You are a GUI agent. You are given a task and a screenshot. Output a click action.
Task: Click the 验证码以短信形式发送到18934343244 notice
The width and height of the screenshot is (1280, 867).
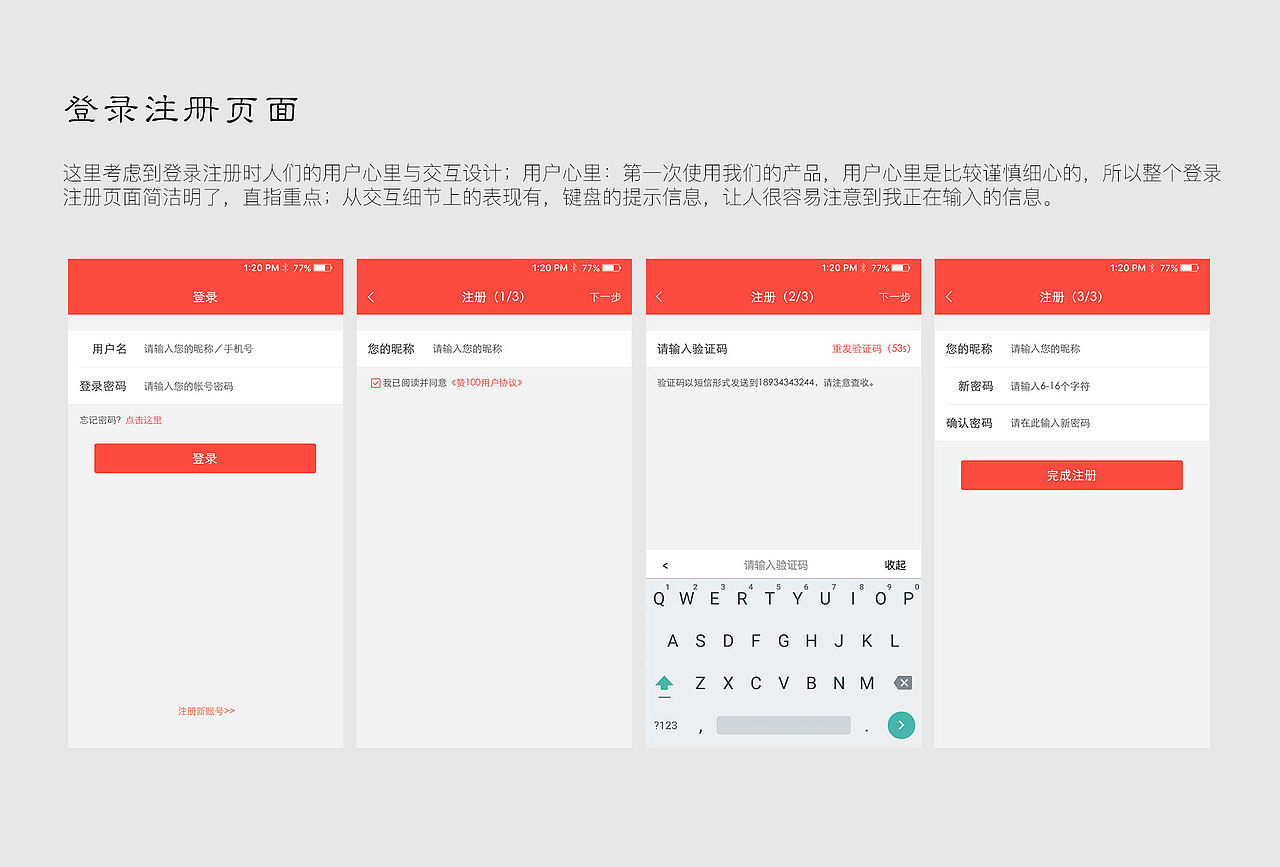pos(766,382)
